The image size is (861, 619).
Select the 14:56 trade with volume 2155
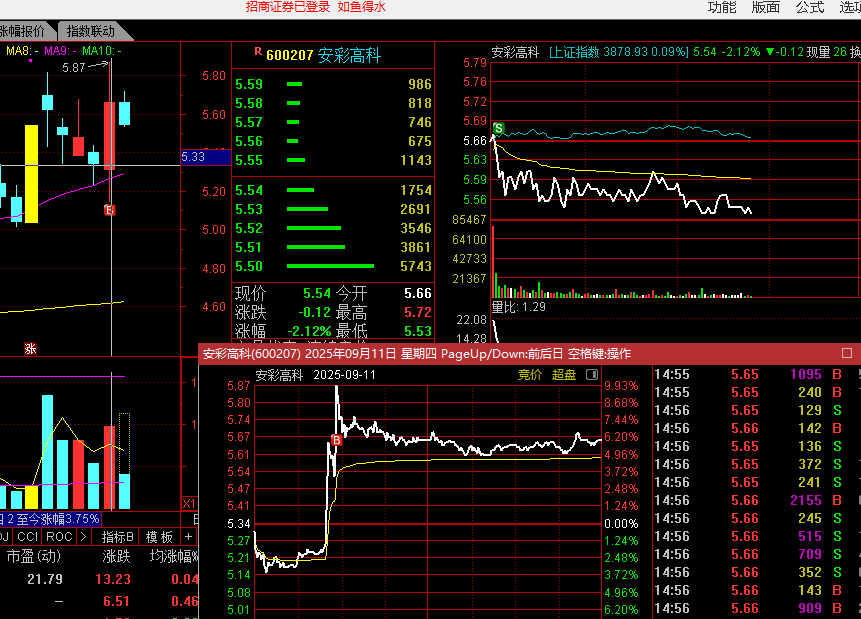click(750, 500)
